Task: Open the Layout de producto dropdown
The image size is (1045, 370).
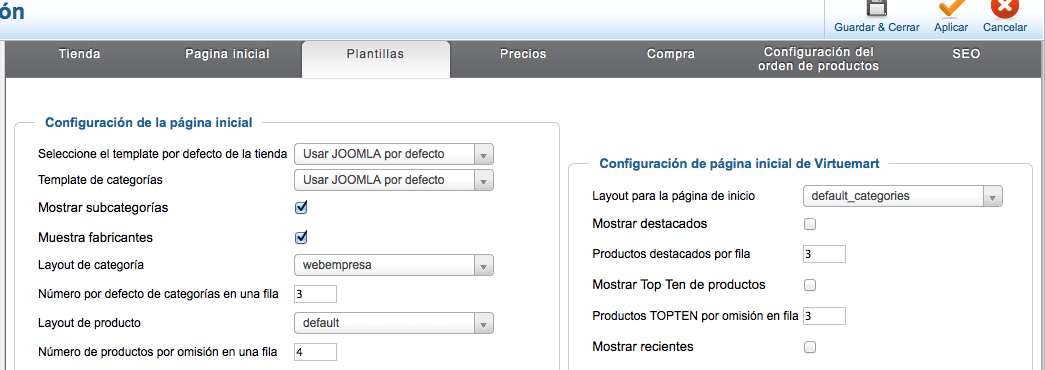Action: [x=394, y=323]
